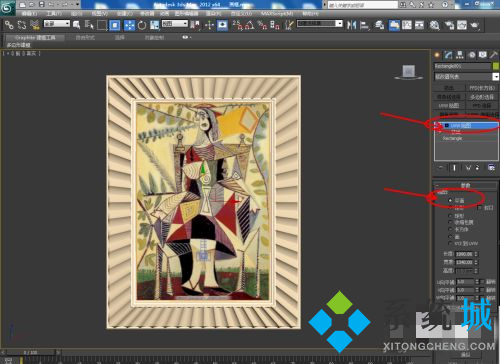
Task: Select the 球形 mapping radio button
Action: tap(450, 216)
